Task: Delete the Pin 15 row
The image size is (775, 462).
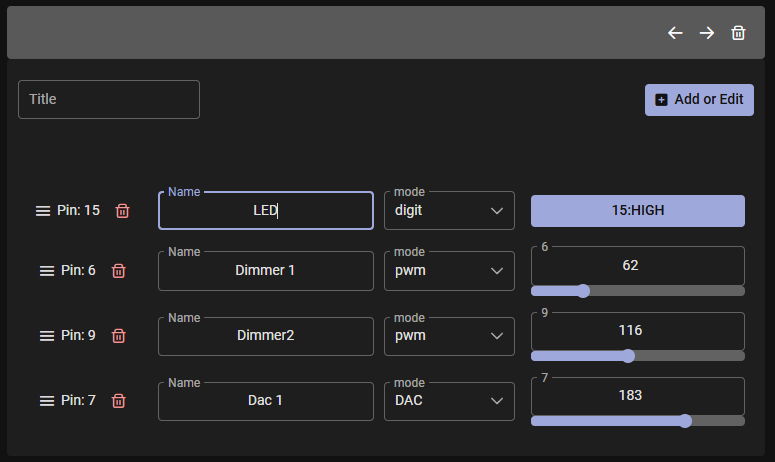Action: [122, 211]
